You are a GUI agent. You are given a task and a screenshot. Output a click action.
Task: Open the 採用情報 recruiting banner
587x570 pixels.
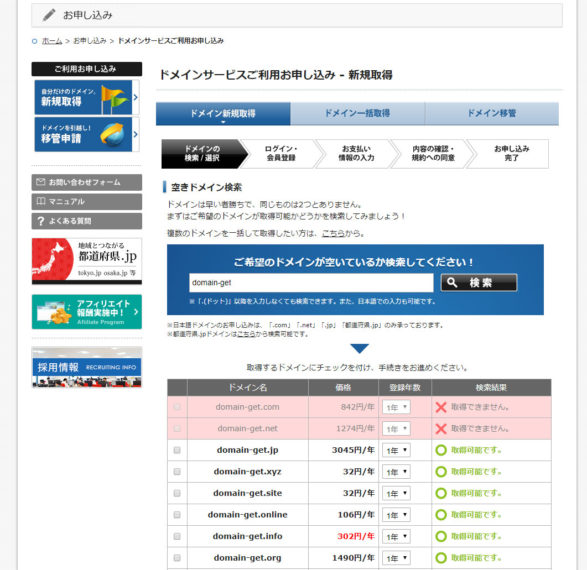point(87,367)
